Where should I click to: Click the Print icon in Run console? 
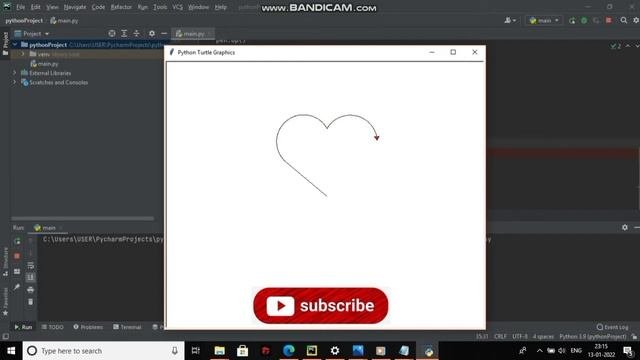(x=31, y=290)
